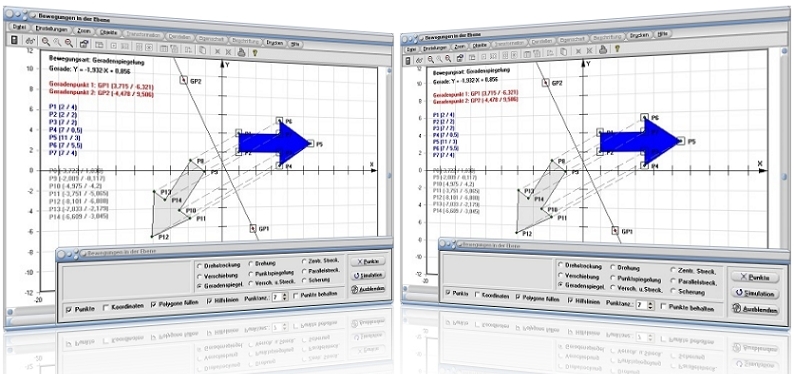Click the P5 arrow tip handle in the right graph

681,141
